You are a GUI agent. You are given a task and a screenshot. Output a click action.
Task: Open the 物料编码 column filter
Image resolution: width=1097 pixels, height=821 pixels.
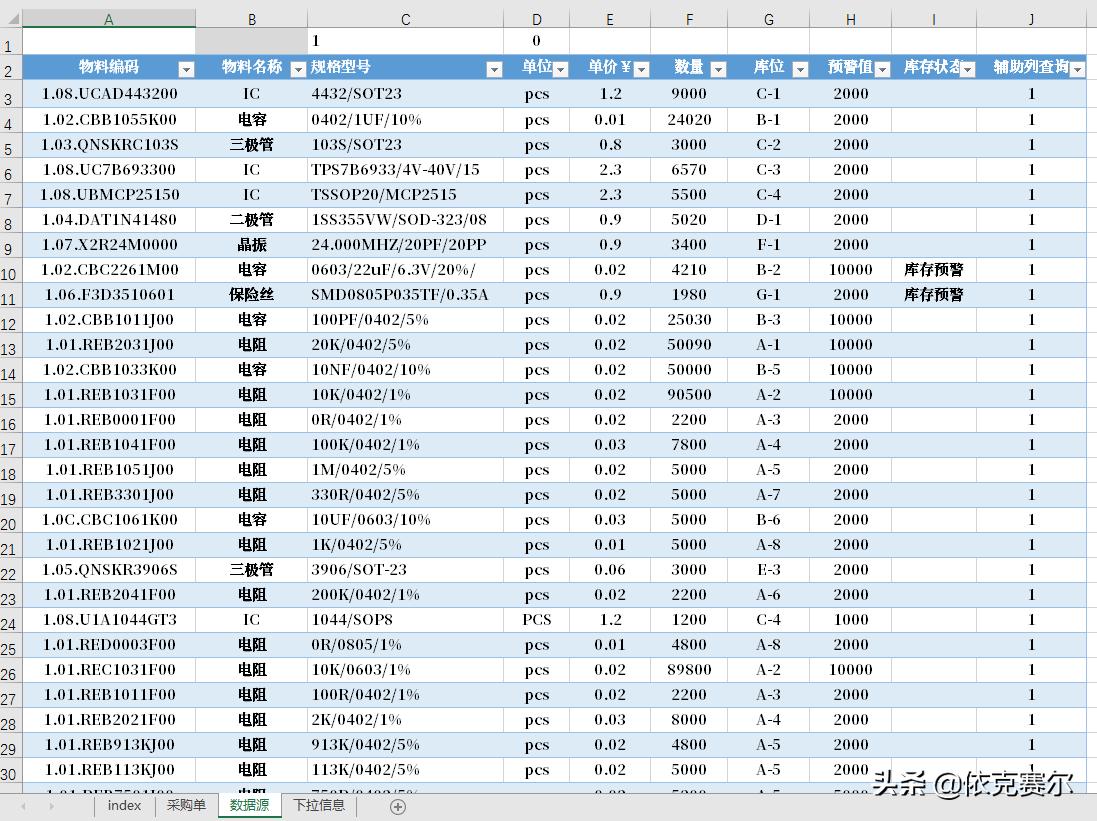tap(187, 68)
